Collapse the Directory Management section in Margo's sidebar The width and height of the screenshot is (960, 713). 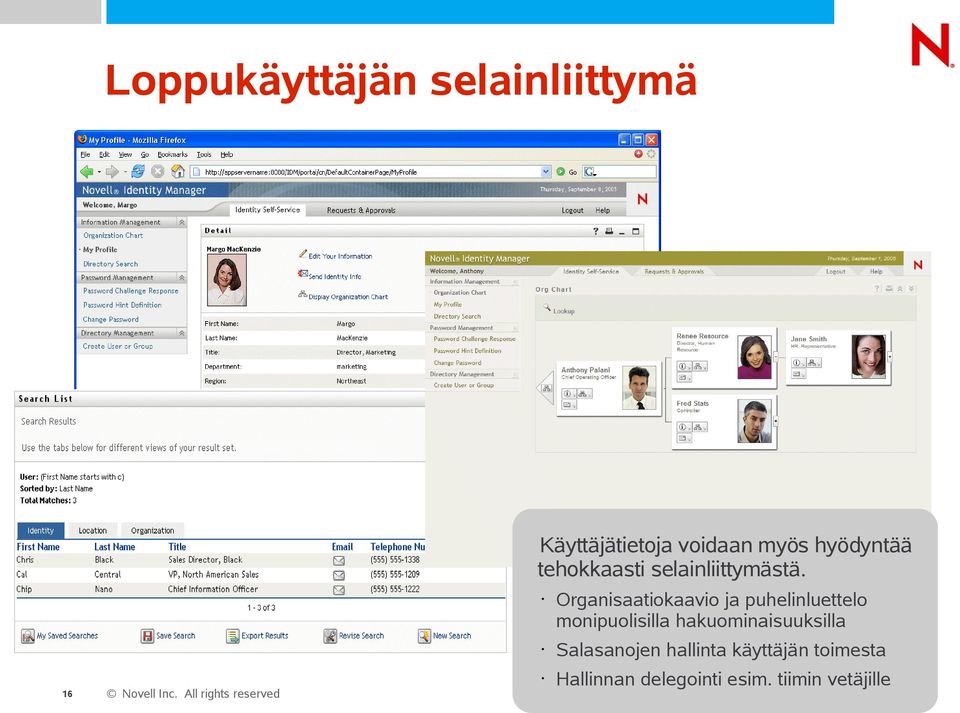[x=182, y=333]
